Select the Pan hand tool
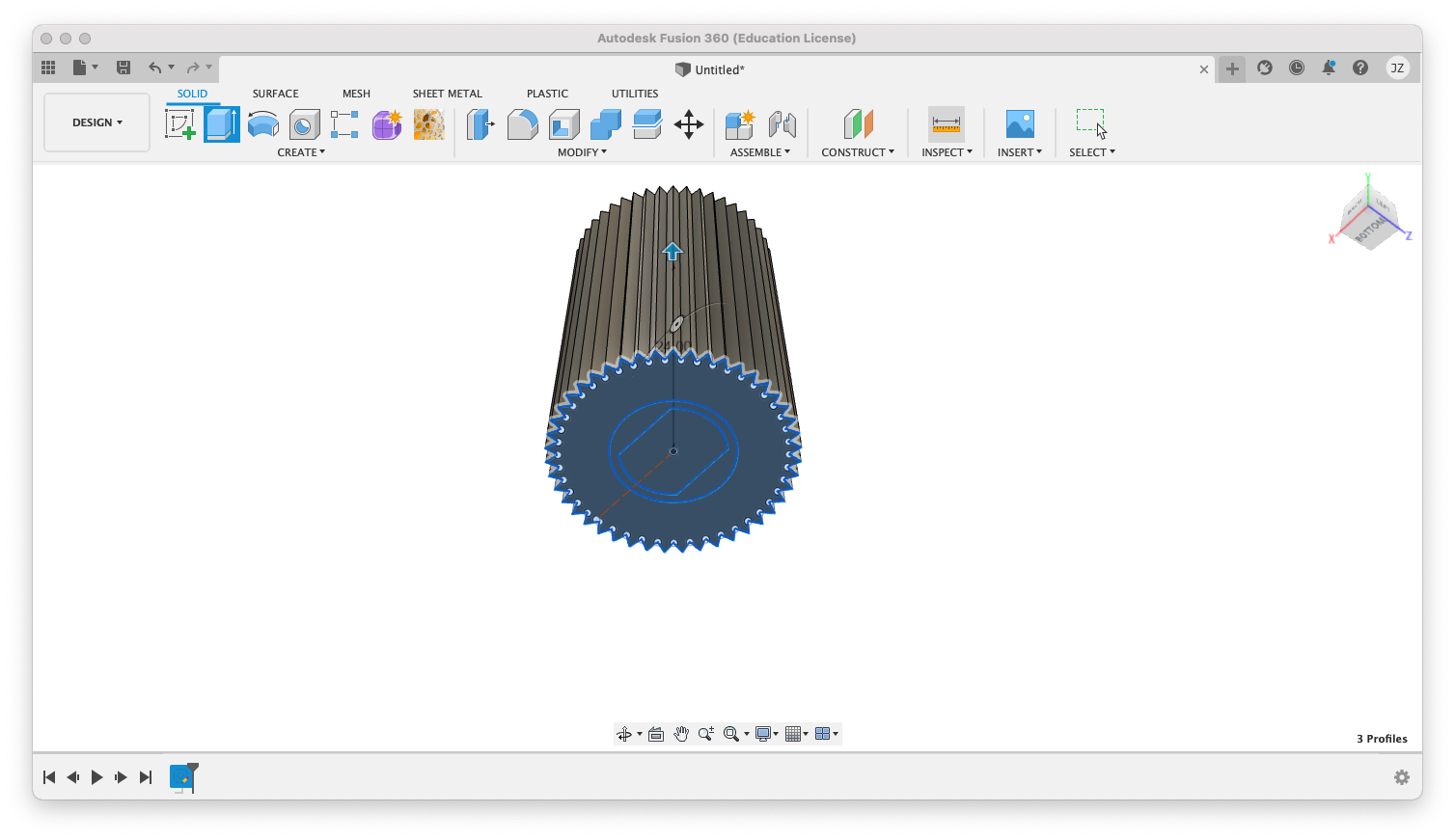Image resolution: width=1455 pixels, height=840 pixels. click(681, 734)
